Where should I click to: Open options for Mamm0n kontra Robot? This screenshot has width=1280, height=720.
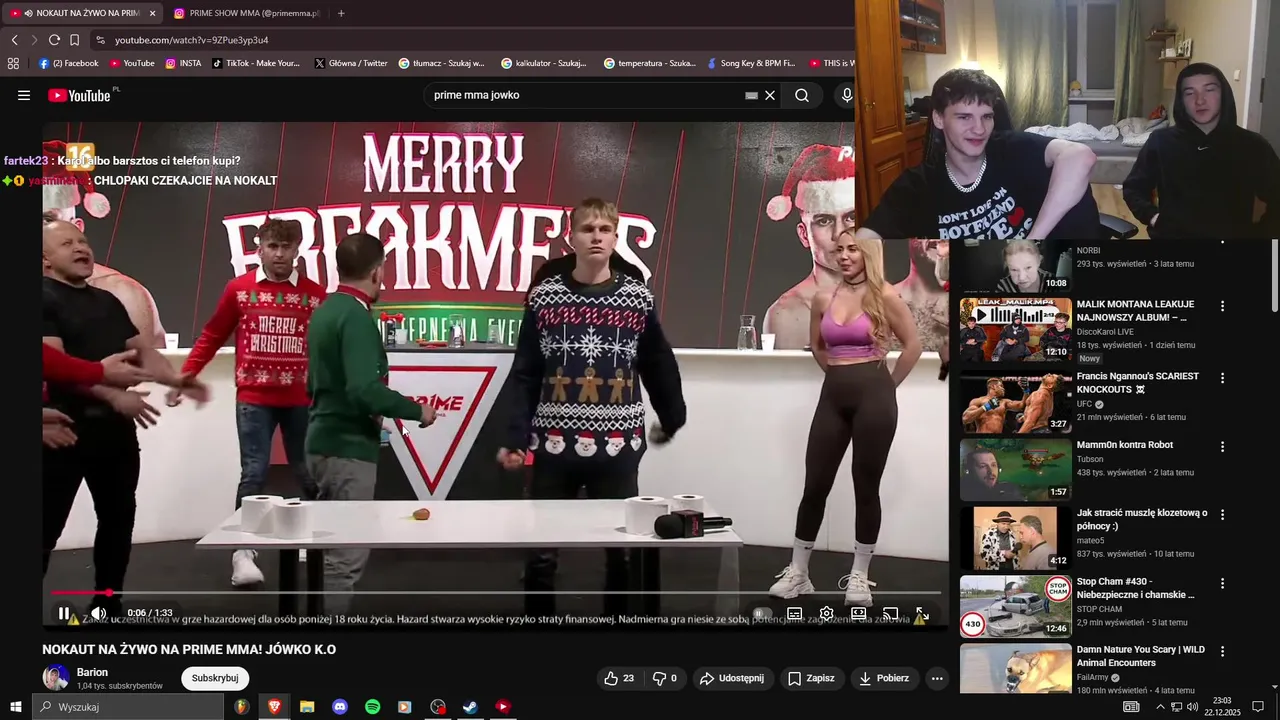pyautogui.click(x=1222, y=447)
